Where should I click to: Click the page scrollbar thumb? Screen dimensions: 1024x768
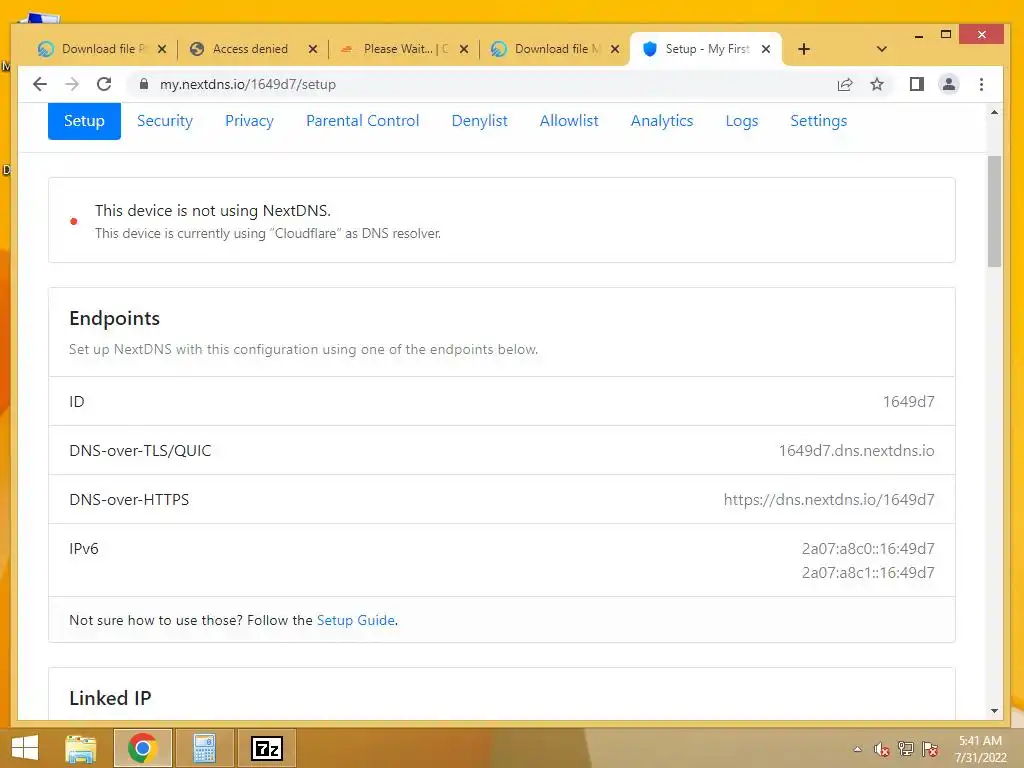pos(994,211)
